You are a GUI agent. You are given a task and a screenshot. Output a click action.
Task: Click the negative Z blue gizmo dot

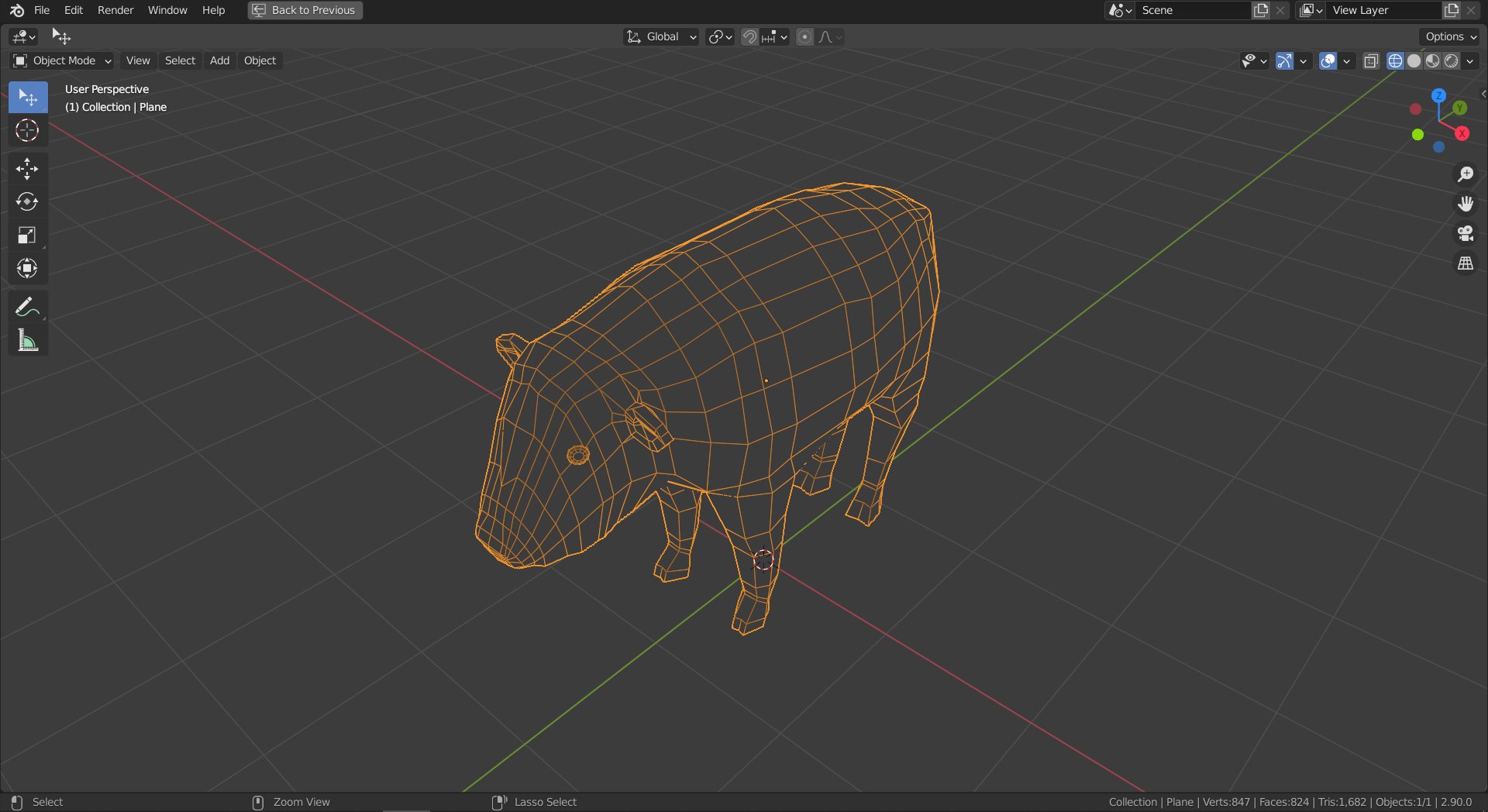(x=1438, y=147)
